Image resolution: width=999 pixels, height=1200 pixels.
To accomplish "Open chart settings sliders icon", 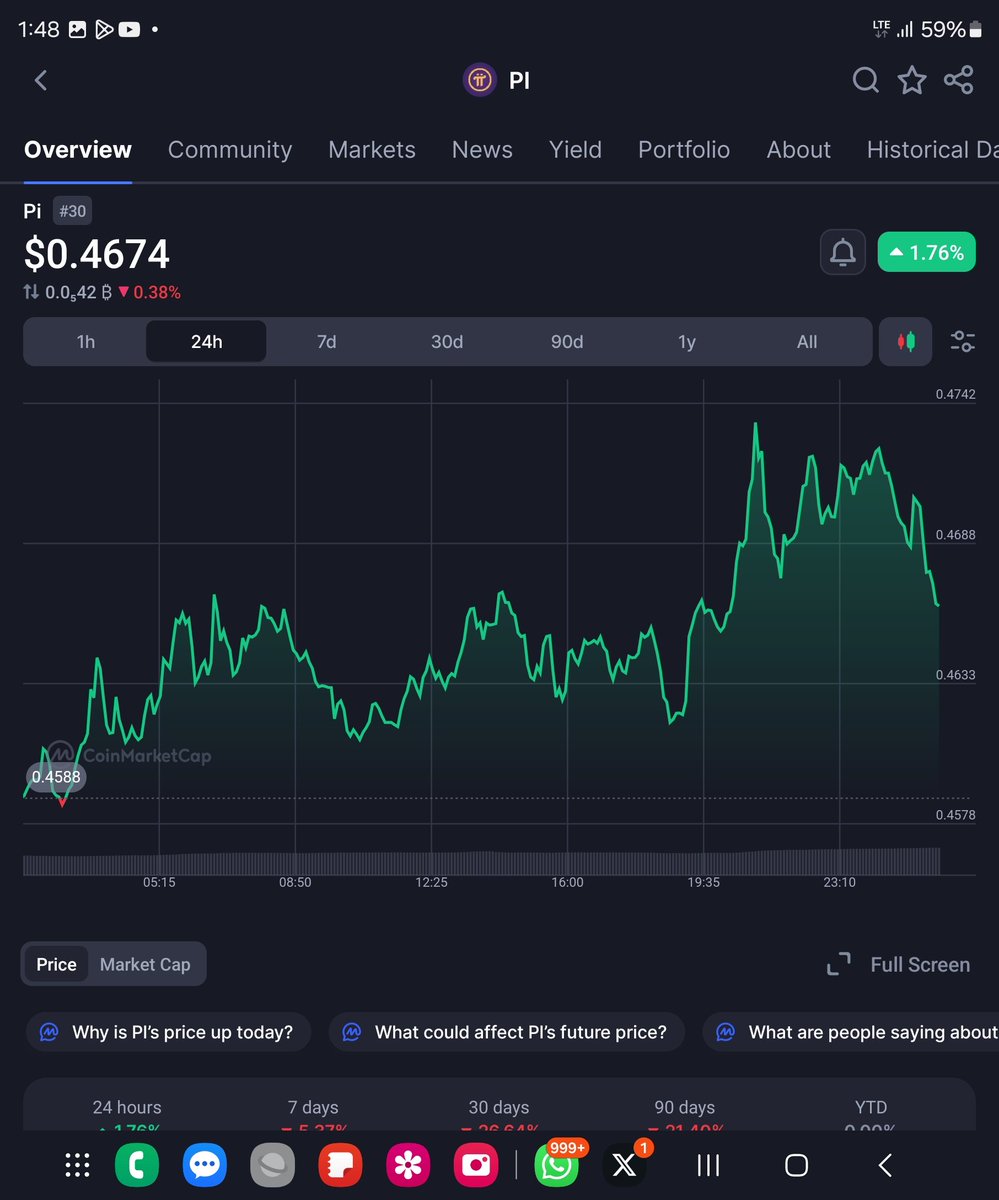I will [x=962, y=342].
